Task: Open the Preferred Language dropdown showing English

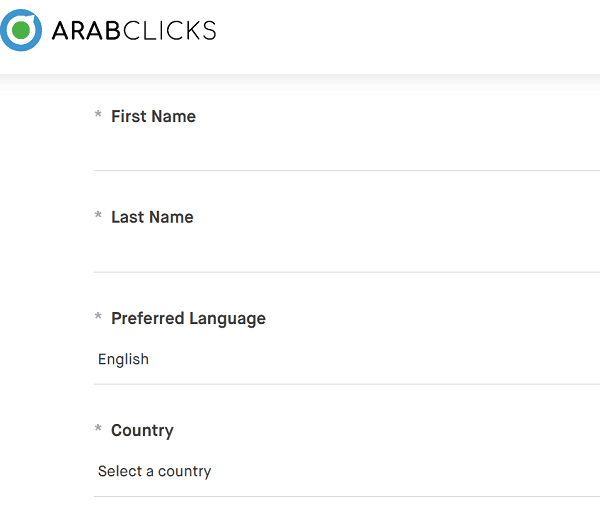Action: [x=347, y=360]
